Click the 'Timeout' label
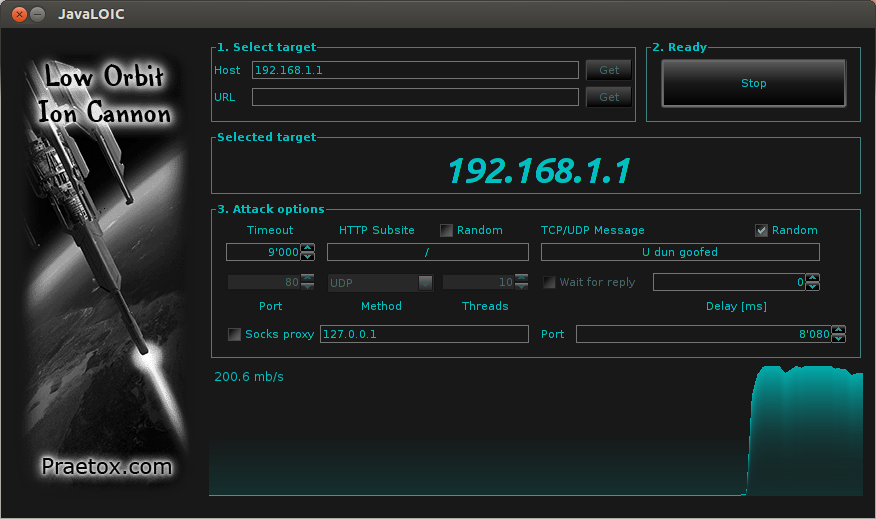The width and height of the screenshot is (876, 519). coord(270,230)
